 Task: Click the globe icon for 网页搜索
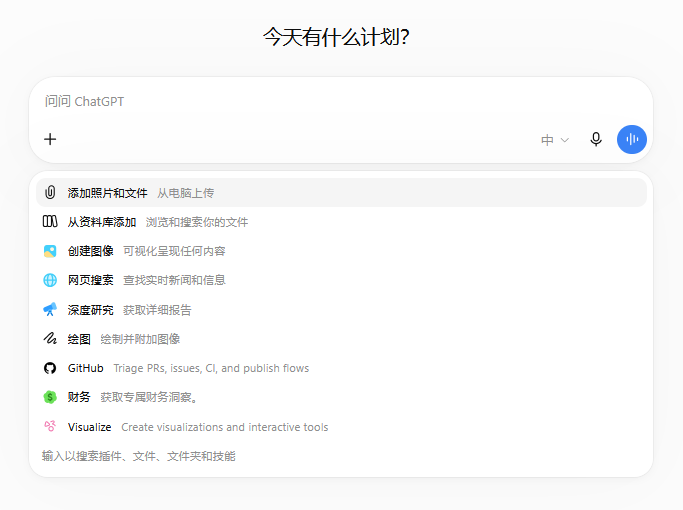coord(50,280)
